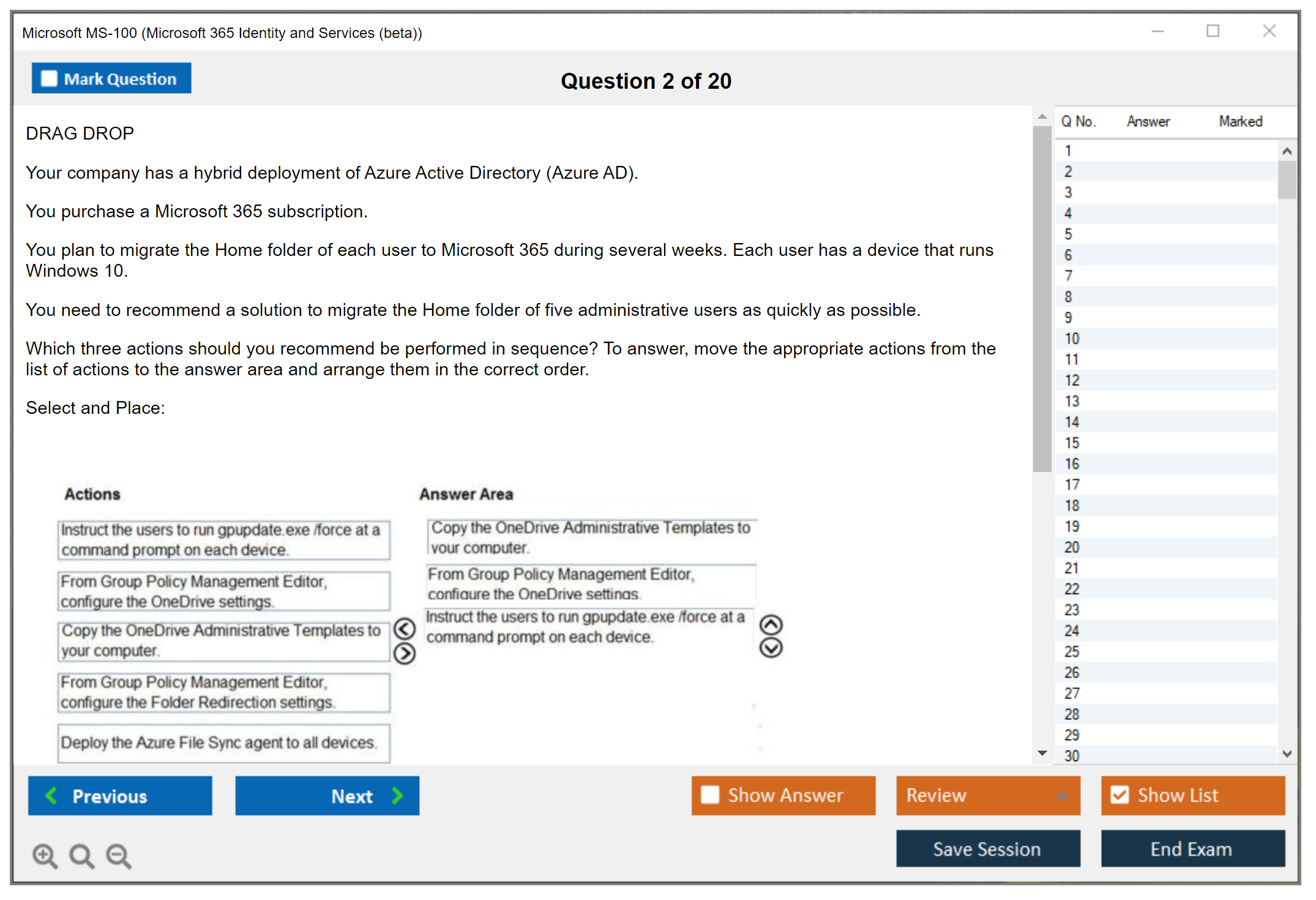
Task: Click the zoom in magnifier icon
Action: tap(45, 855)
